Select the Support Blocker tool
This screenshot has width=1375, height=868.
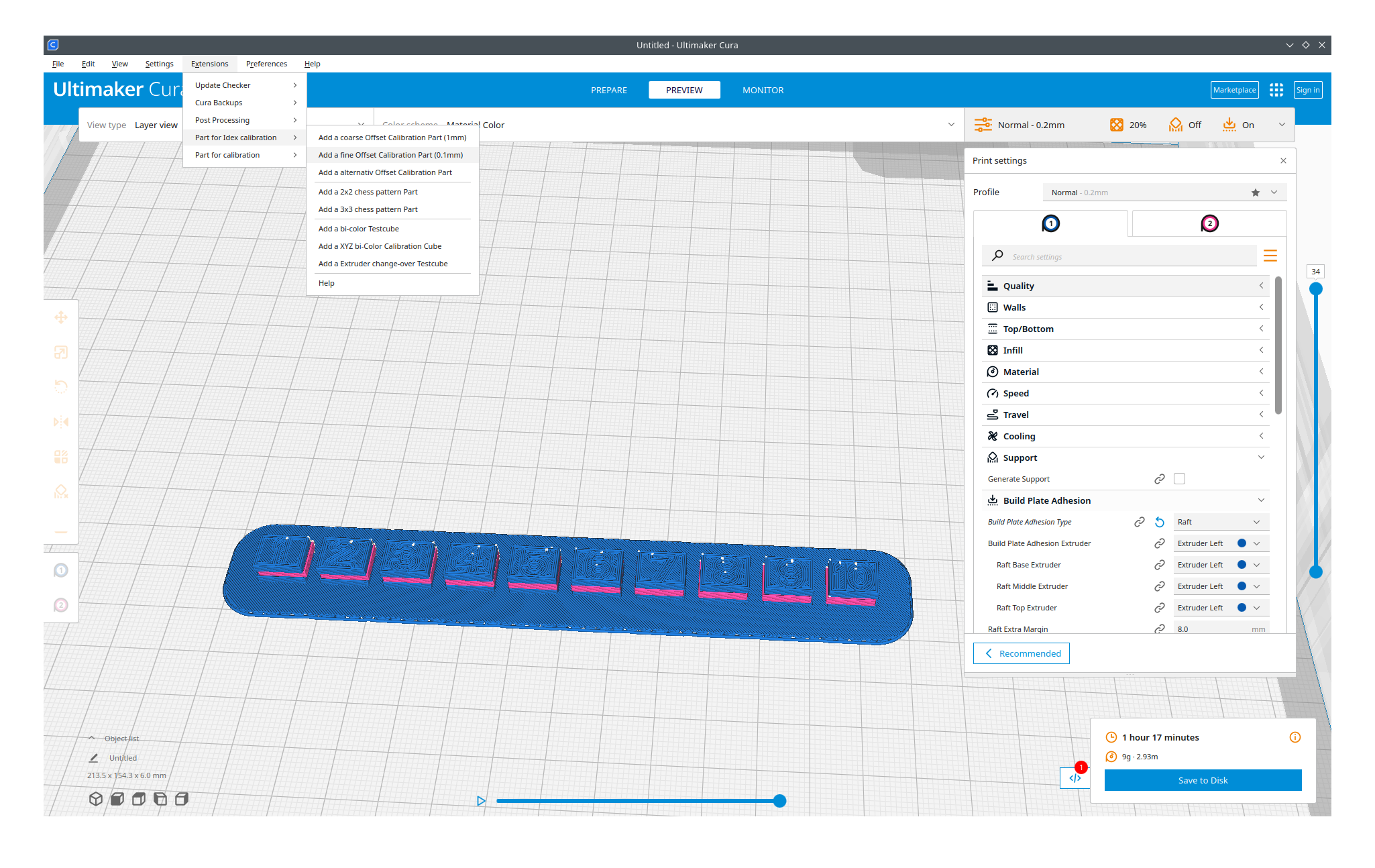[x=61, y=492]
